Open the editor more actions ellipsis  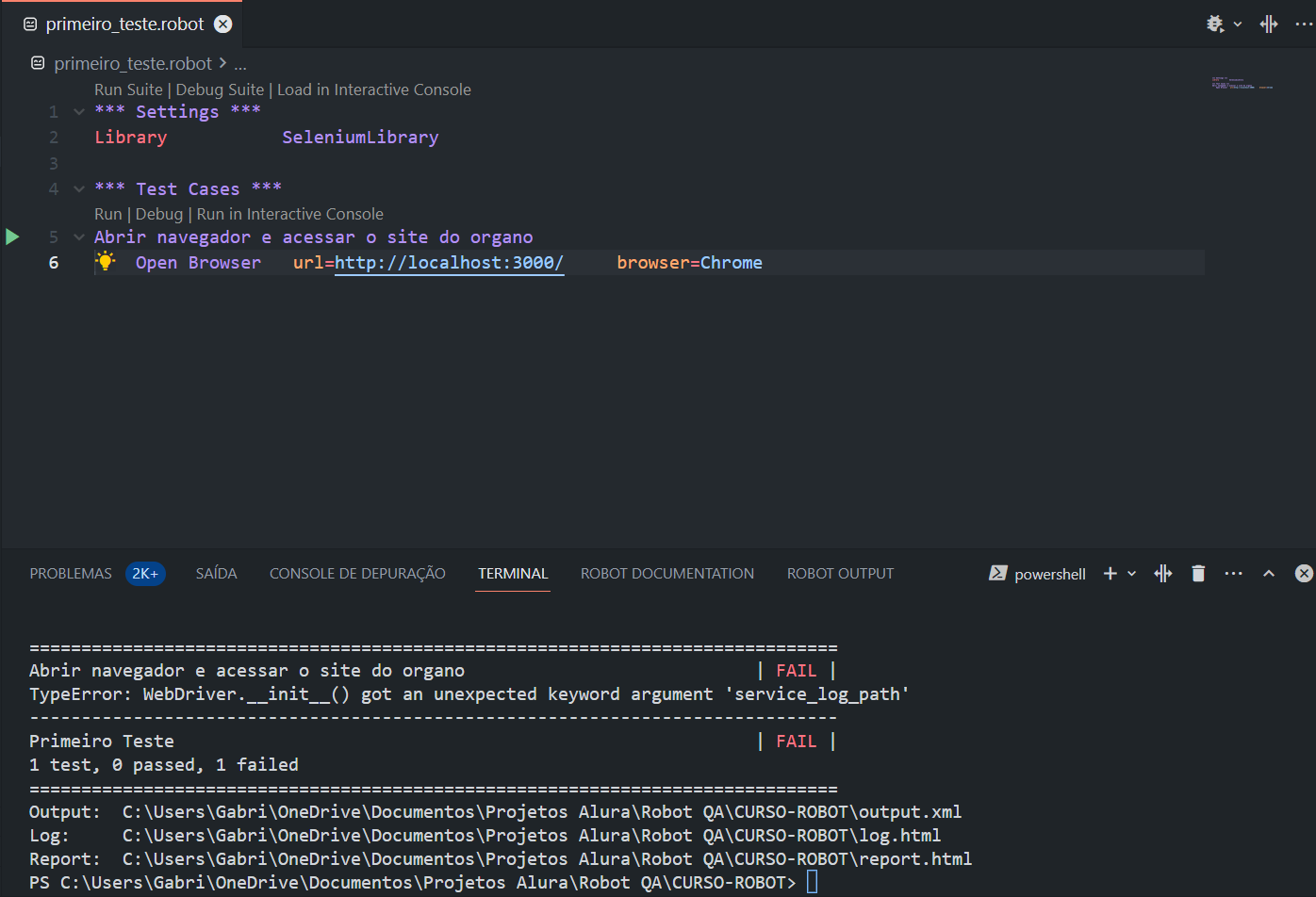pyautogui.click(x=1304, y=24)
